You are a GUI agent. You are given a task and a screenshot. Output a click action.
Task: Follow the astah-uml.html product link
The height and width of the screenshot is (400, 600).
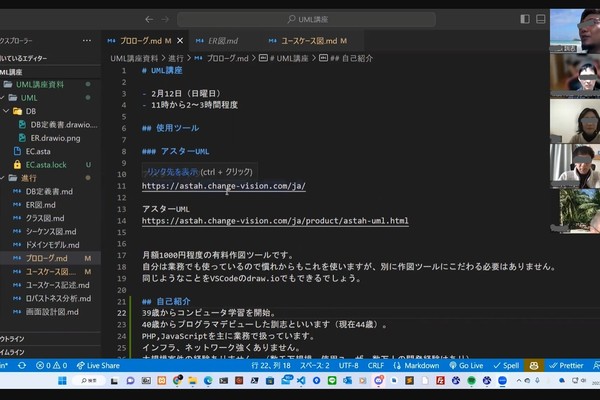(275, 221)
